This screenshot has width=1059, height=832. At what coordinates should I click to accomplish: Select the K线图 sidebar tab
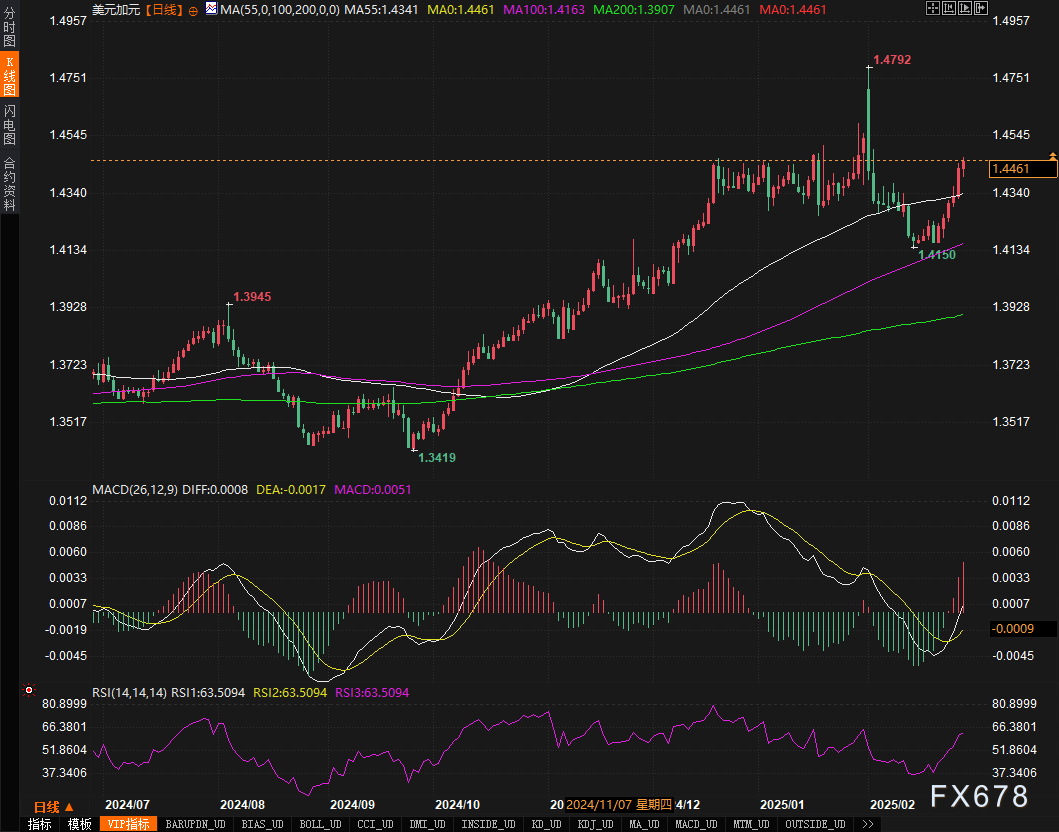(9, 76)
